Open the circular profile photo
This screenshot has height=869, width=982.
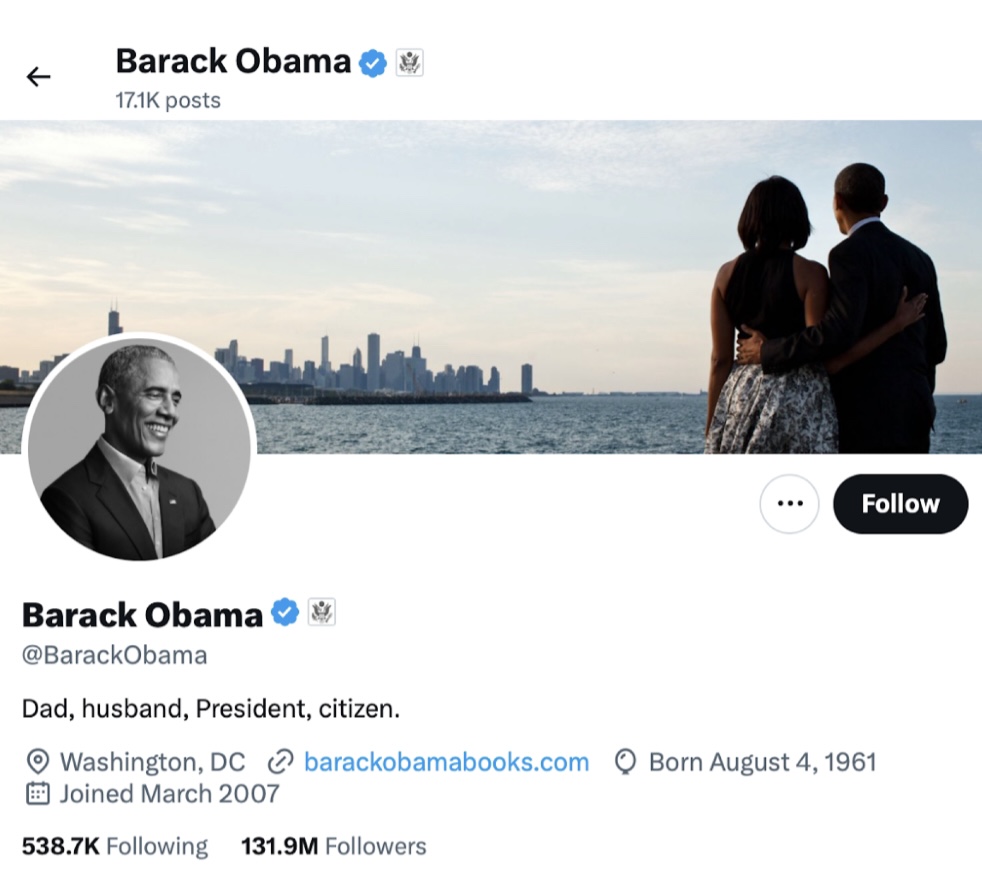pos(139,447)
